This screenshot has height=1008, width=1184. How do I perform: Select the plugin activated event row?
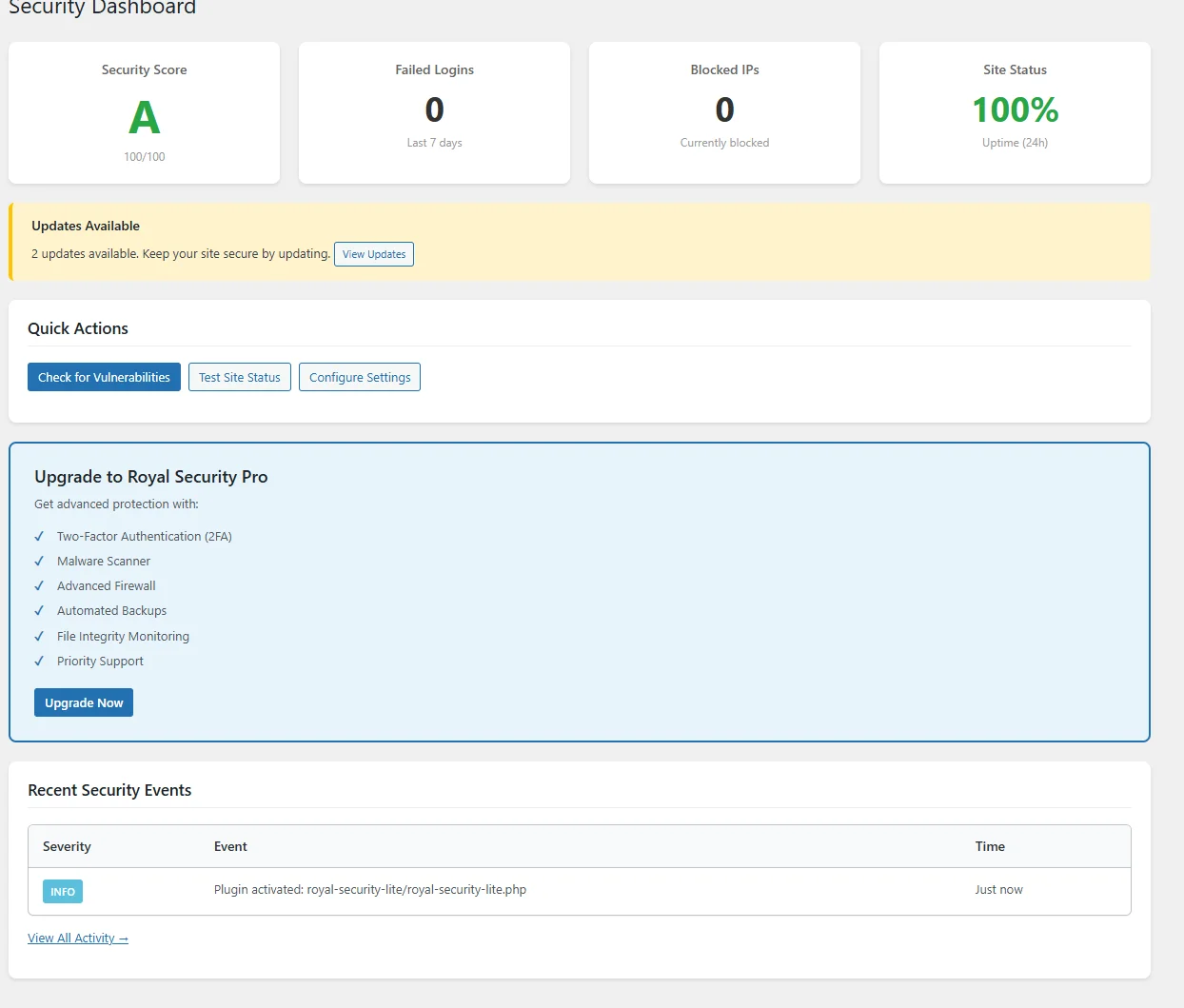click(579, 891)
